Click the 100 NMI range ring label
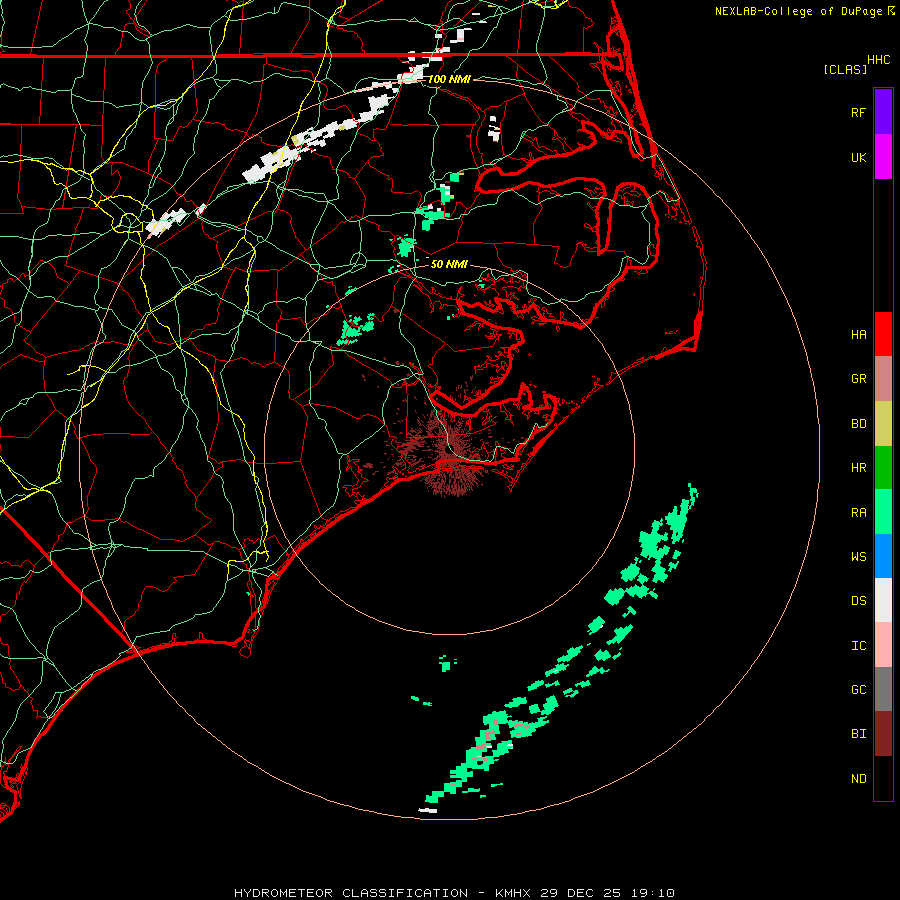 (449, 79)
